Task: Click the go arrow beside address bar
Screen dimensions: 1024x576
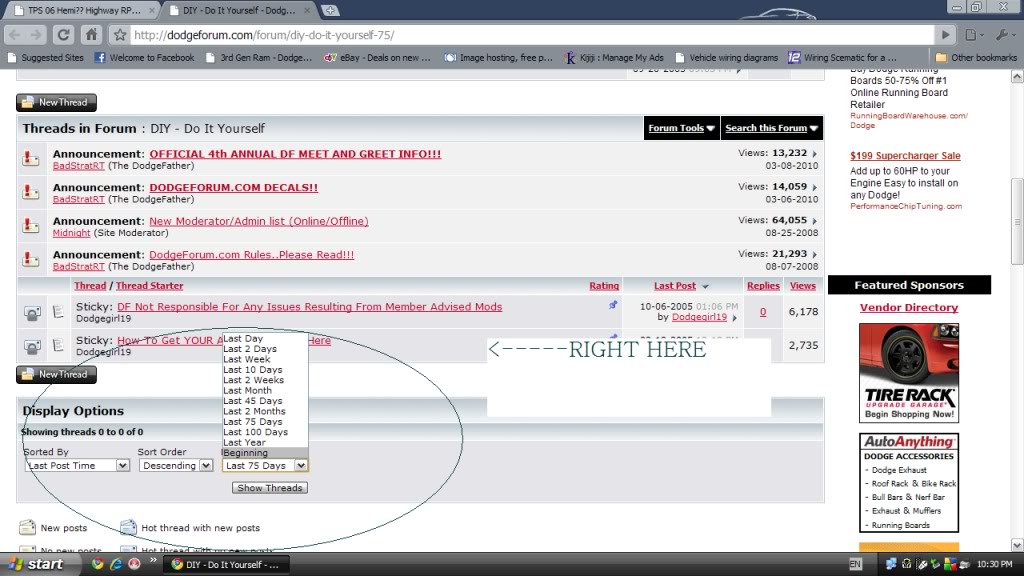Action: coord(946,35)
